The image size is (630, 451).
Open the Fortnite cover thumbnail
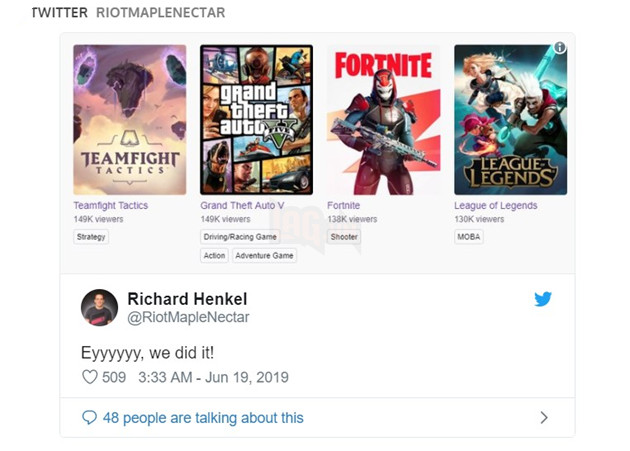pyautogui.click(x=383, y=119)
